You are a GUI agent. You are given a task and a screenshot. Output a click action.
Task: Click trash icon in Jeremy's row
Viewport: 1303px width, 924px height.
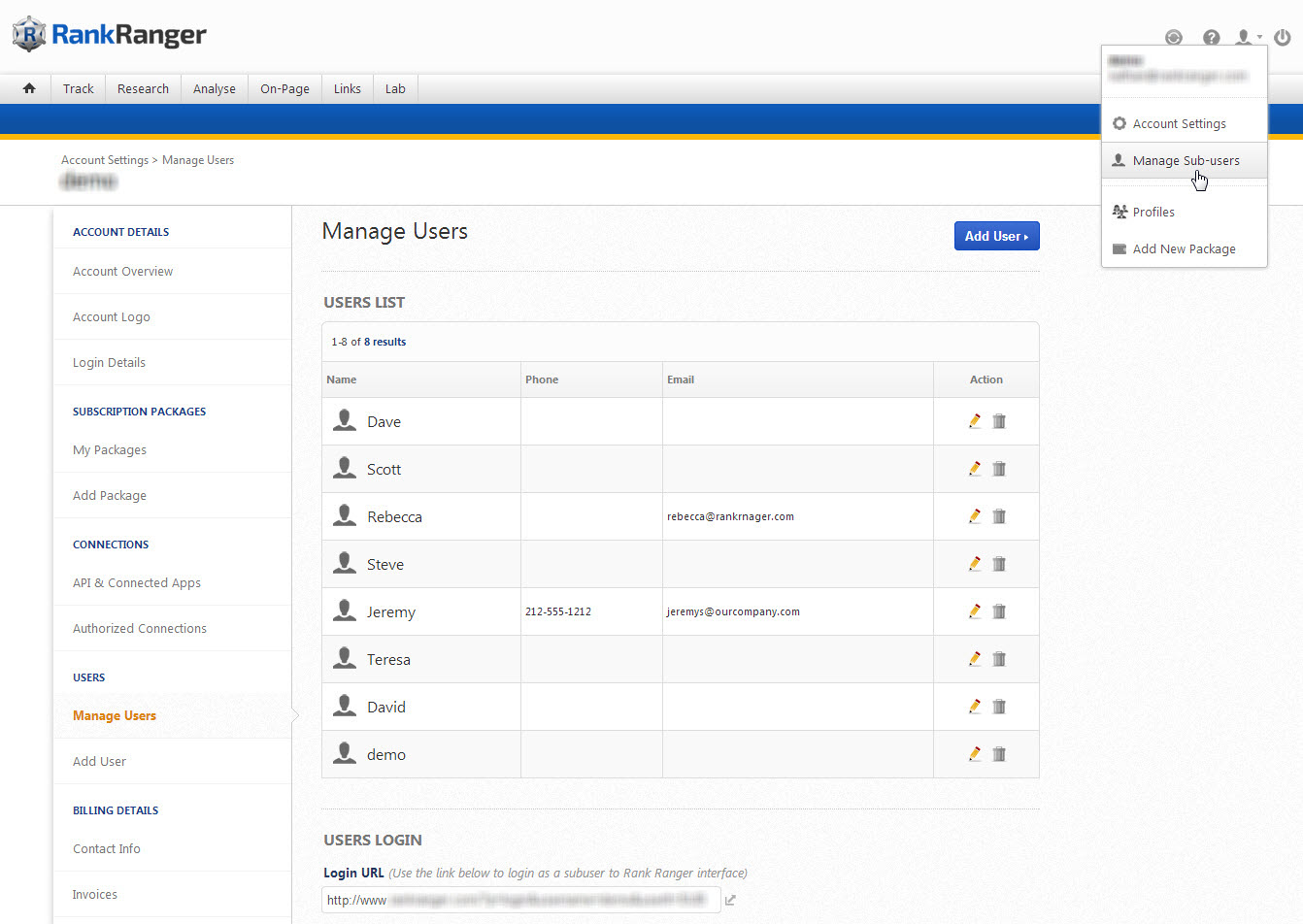[999, 611]
